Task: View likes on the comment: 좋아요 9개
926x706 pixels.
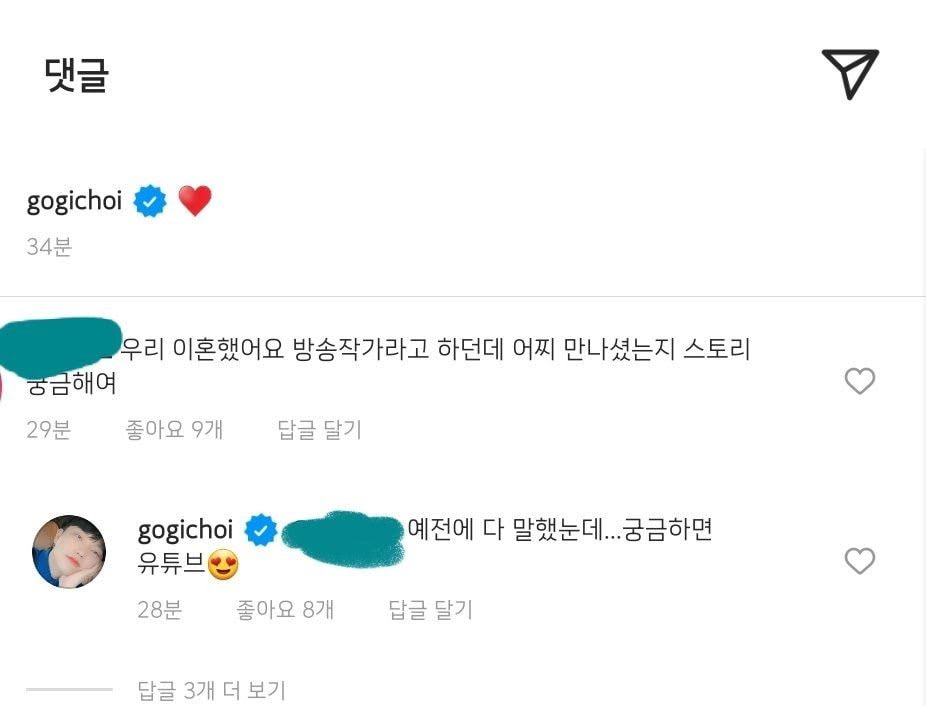Action: [x=174, y=430]
